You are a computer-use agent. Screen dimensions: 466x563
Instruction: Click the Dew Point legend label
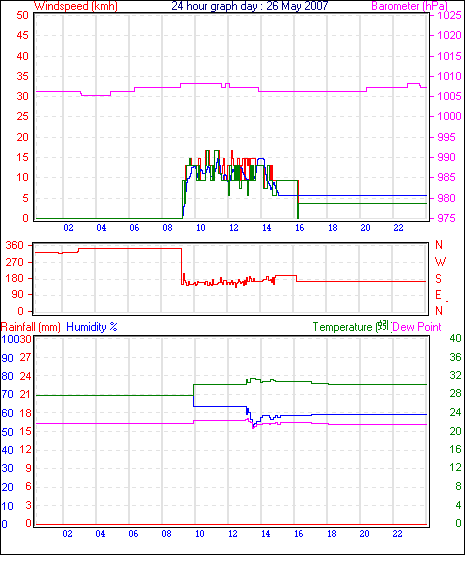(417, 327)
